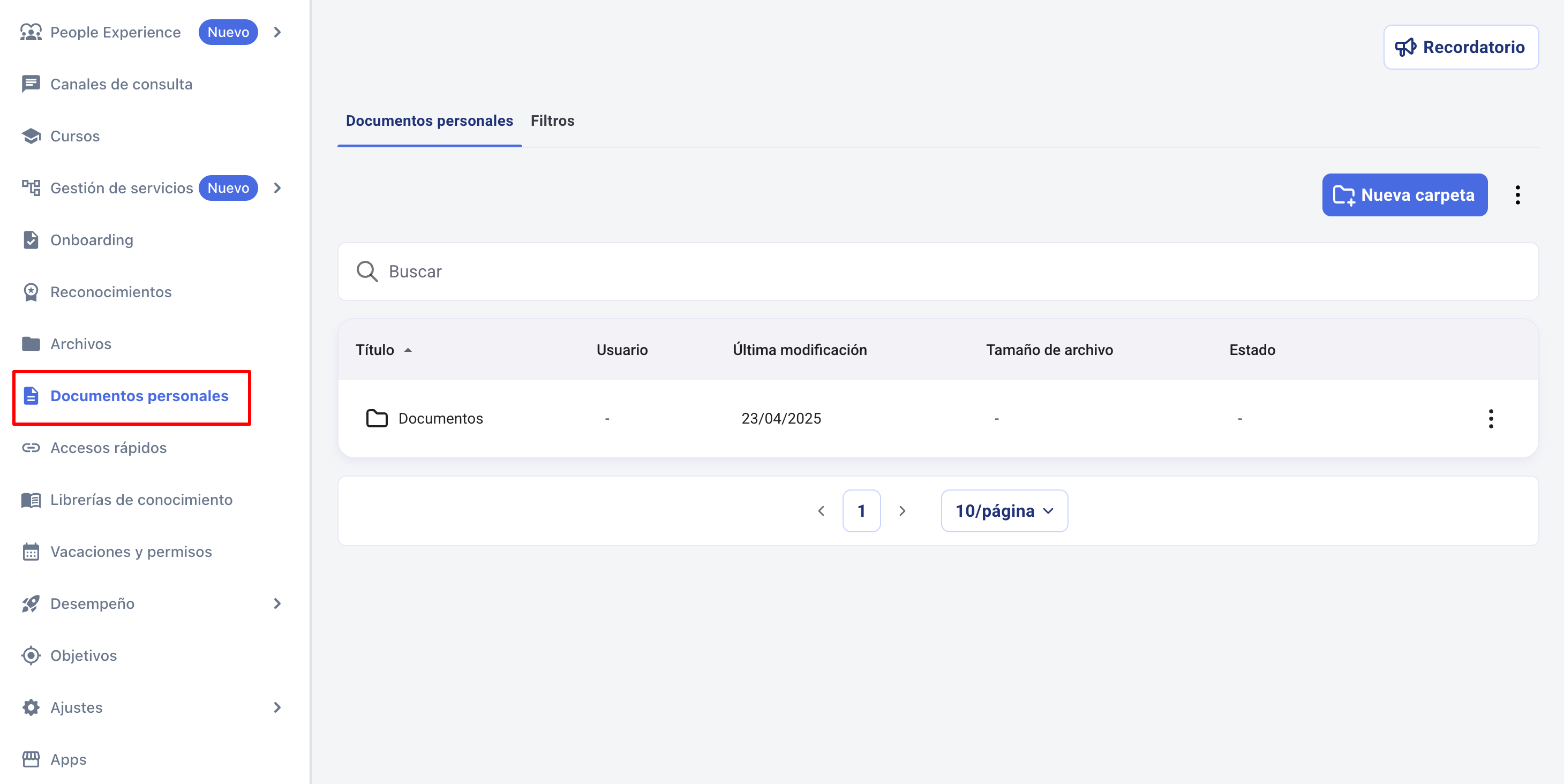Click the new-folder icon inside Nueva carpeta

click(1344, 195)
